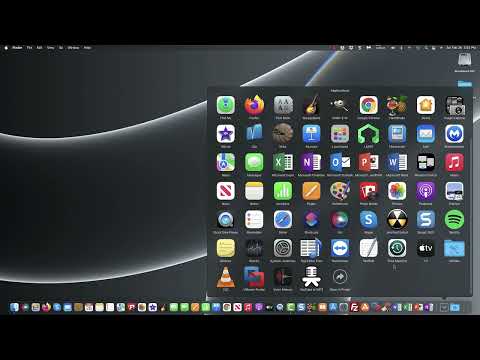Launch the Music app in the stack
The image size is (480, 360).
pyautogui.click(x=454, y=162)
